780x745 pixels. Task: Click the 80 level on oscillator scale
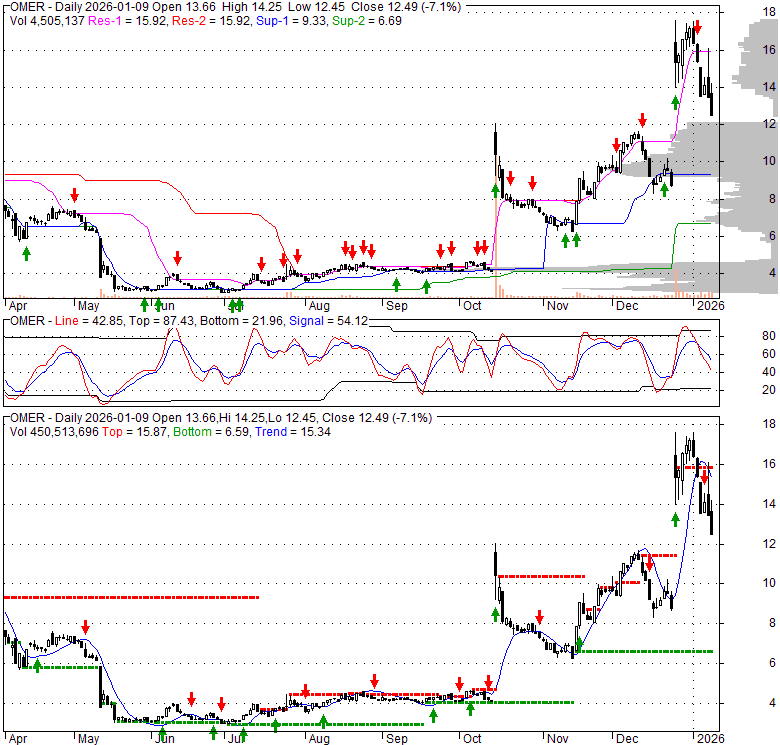(x=769, y=336)
